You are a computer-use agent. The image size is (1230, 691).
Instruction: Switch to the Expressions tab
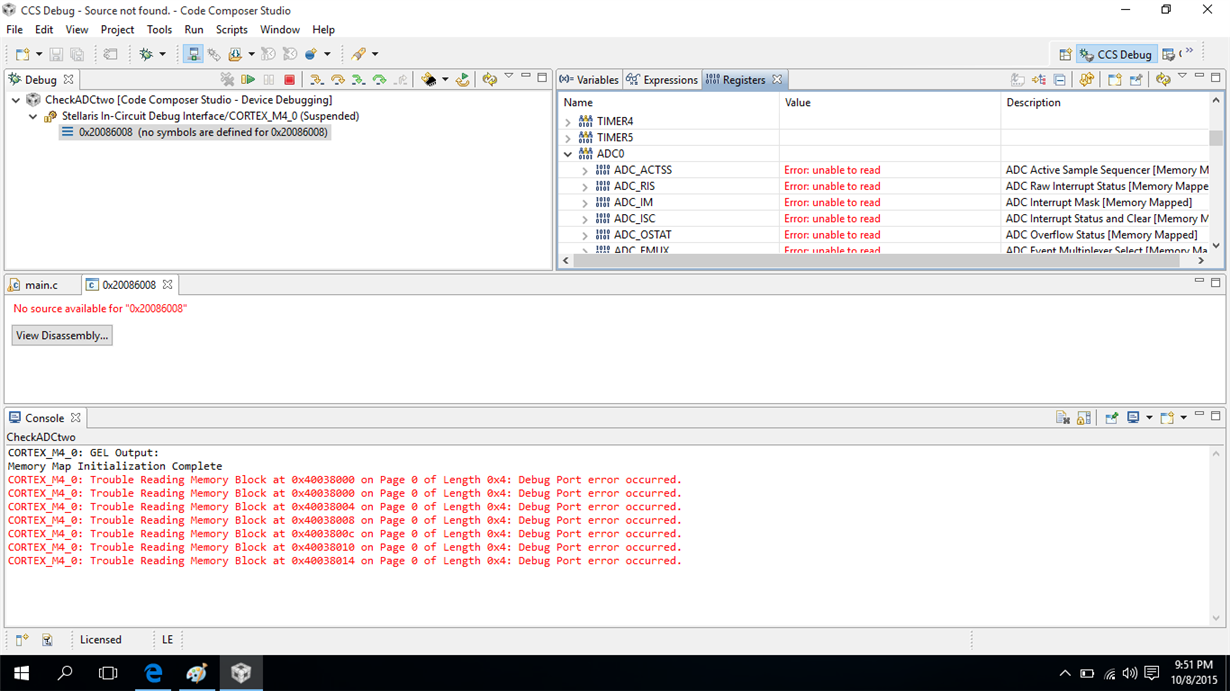(x=662, y=80)
